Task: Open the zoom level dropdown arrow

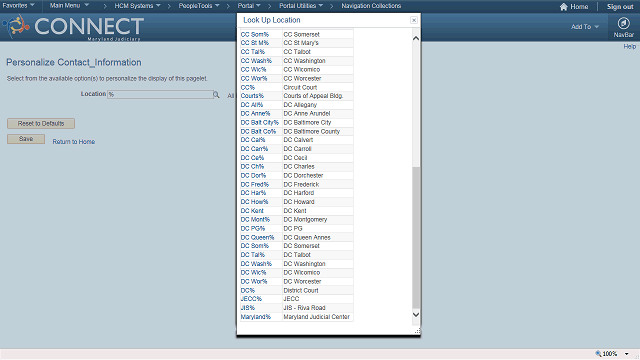Action: (x=627, y=354)
